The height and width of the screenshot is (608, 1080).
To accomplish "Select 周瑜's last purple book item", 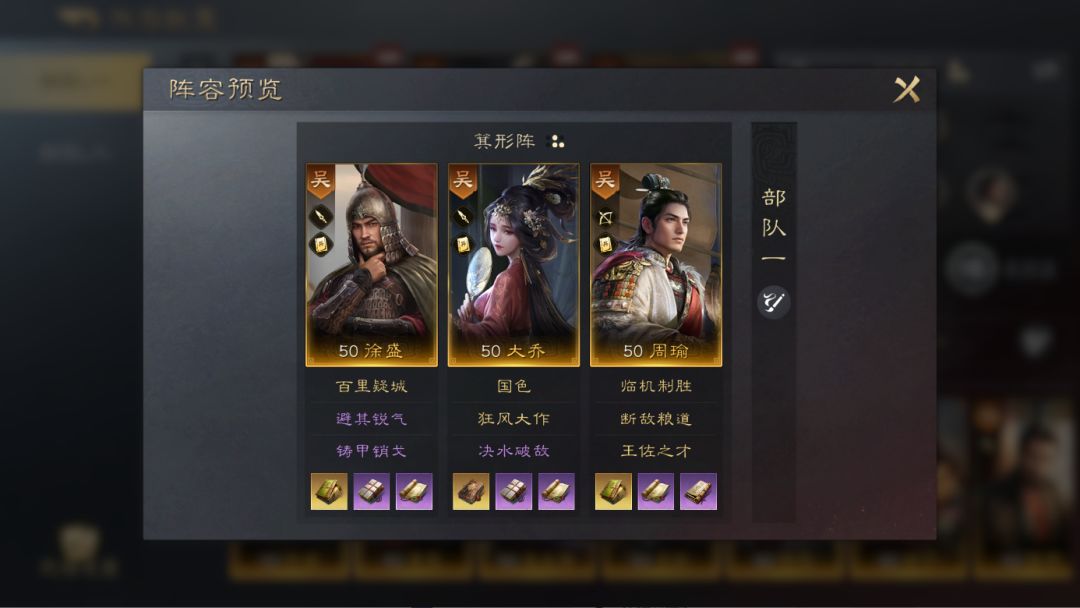I will point(698,491).
